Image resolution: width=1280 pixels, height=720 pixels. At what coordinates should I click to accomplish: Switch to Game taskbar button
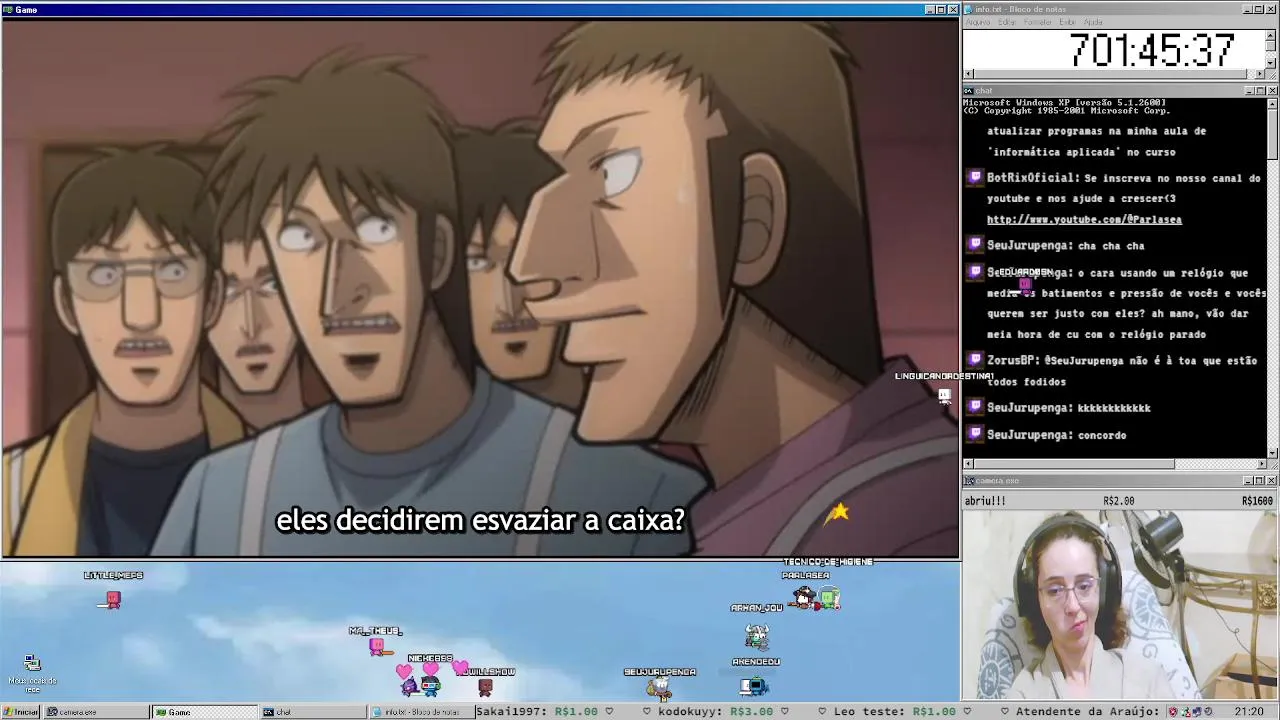coord(204,712)
